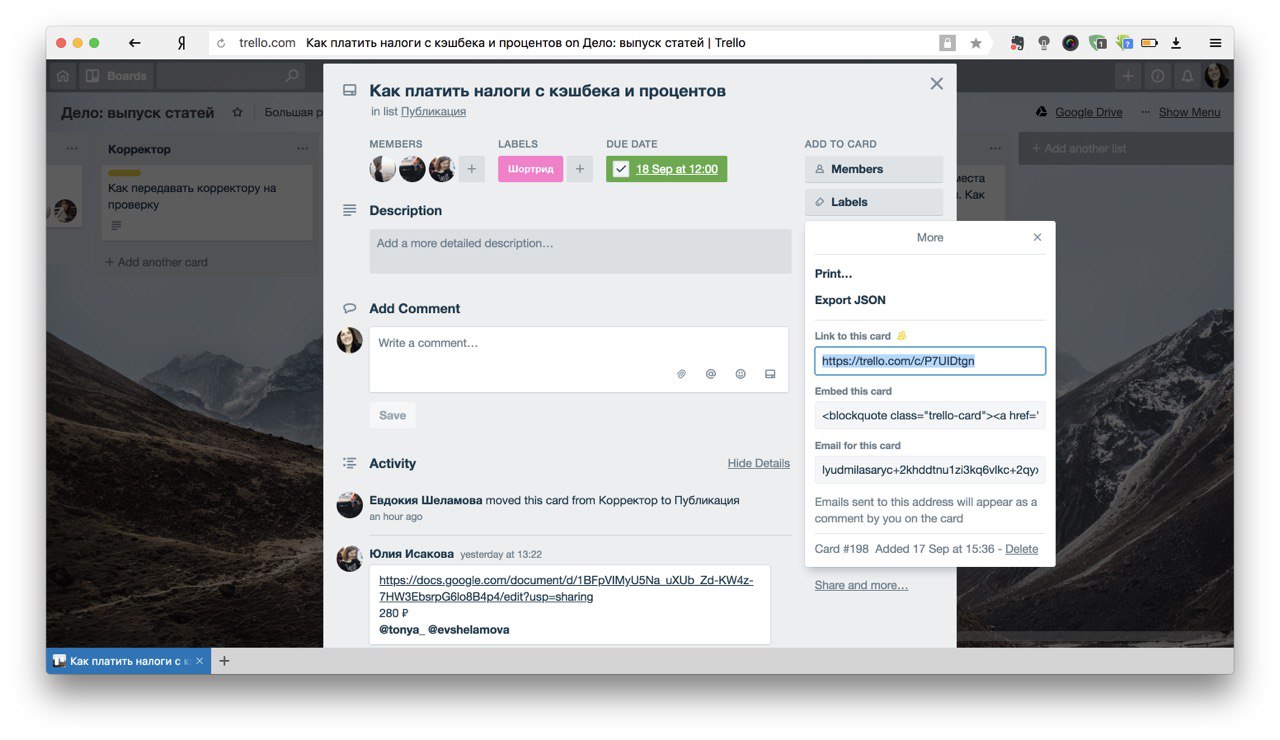This screenshot has width=1280, height=740.
Task: Click the padlock icon in address bar
Action: [947, 43]
